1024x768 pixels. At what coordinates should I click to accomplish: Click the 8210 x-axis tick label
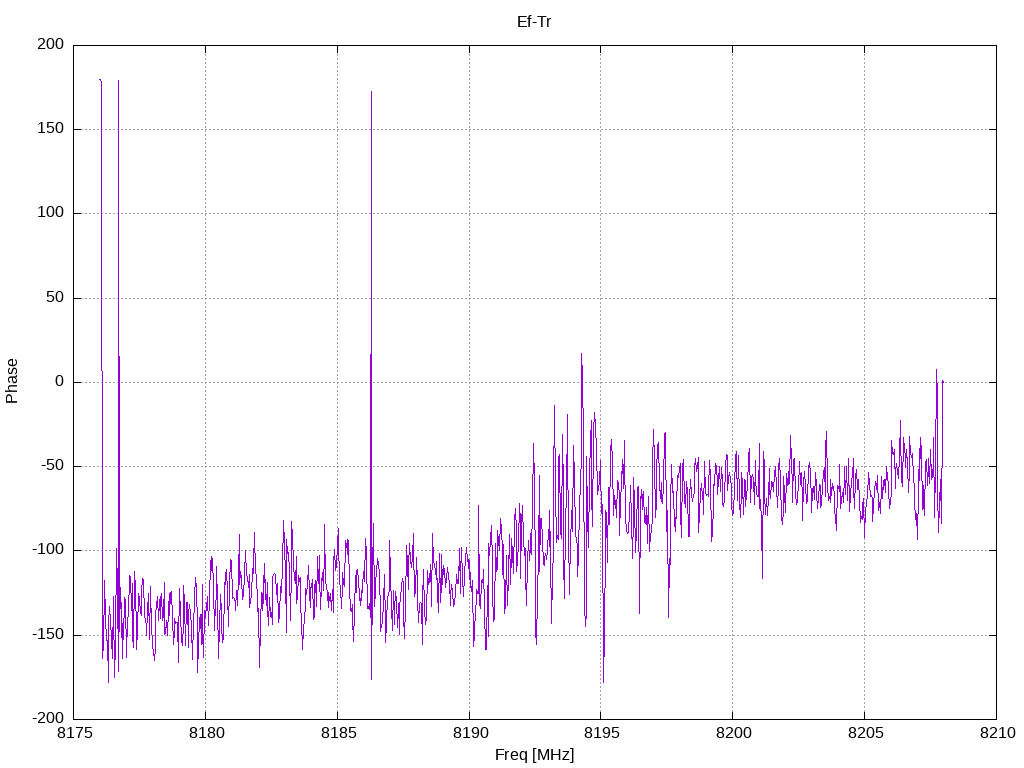(997, 733)
